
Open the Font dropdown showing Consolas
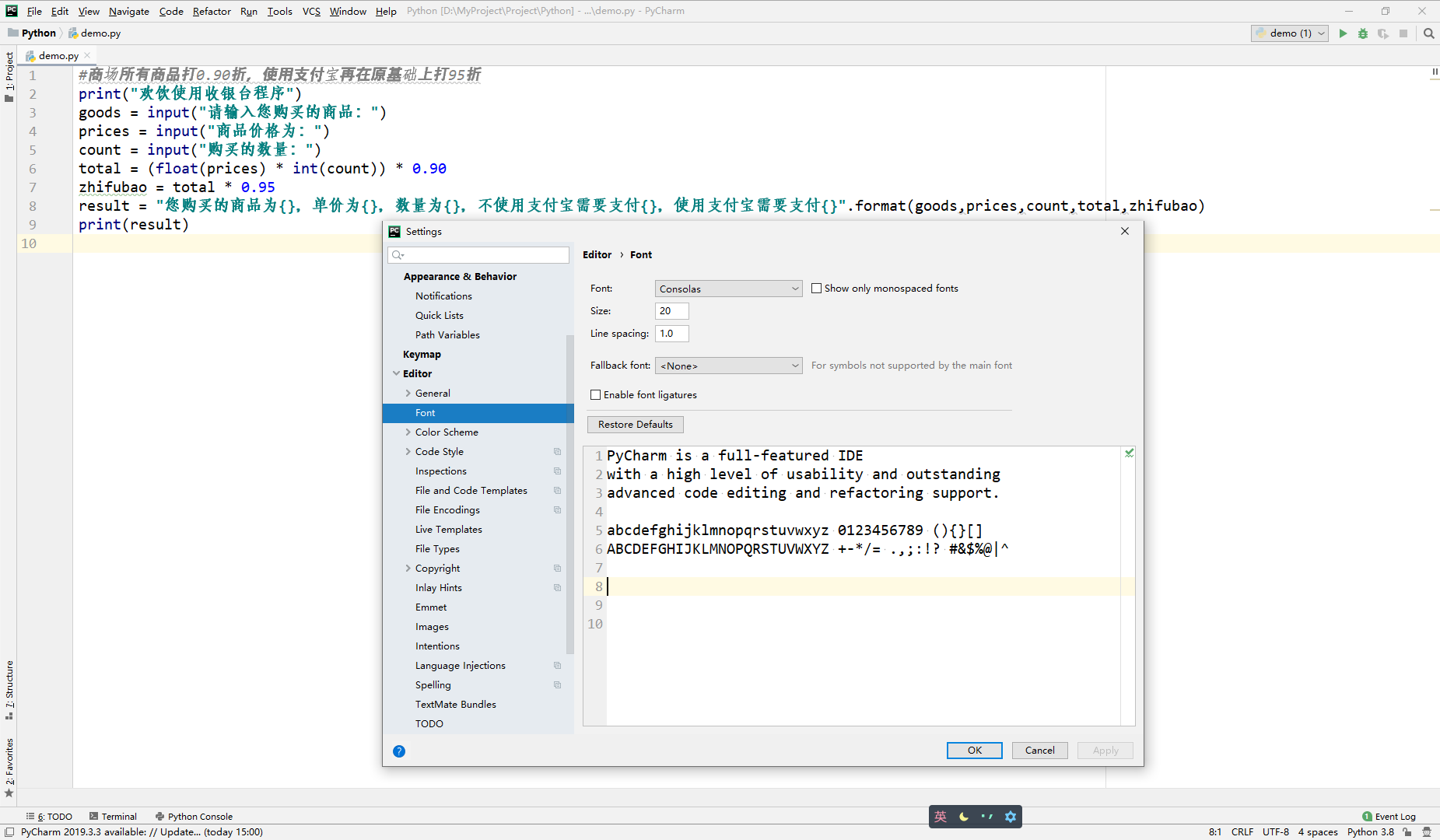(x=728, y=289)
